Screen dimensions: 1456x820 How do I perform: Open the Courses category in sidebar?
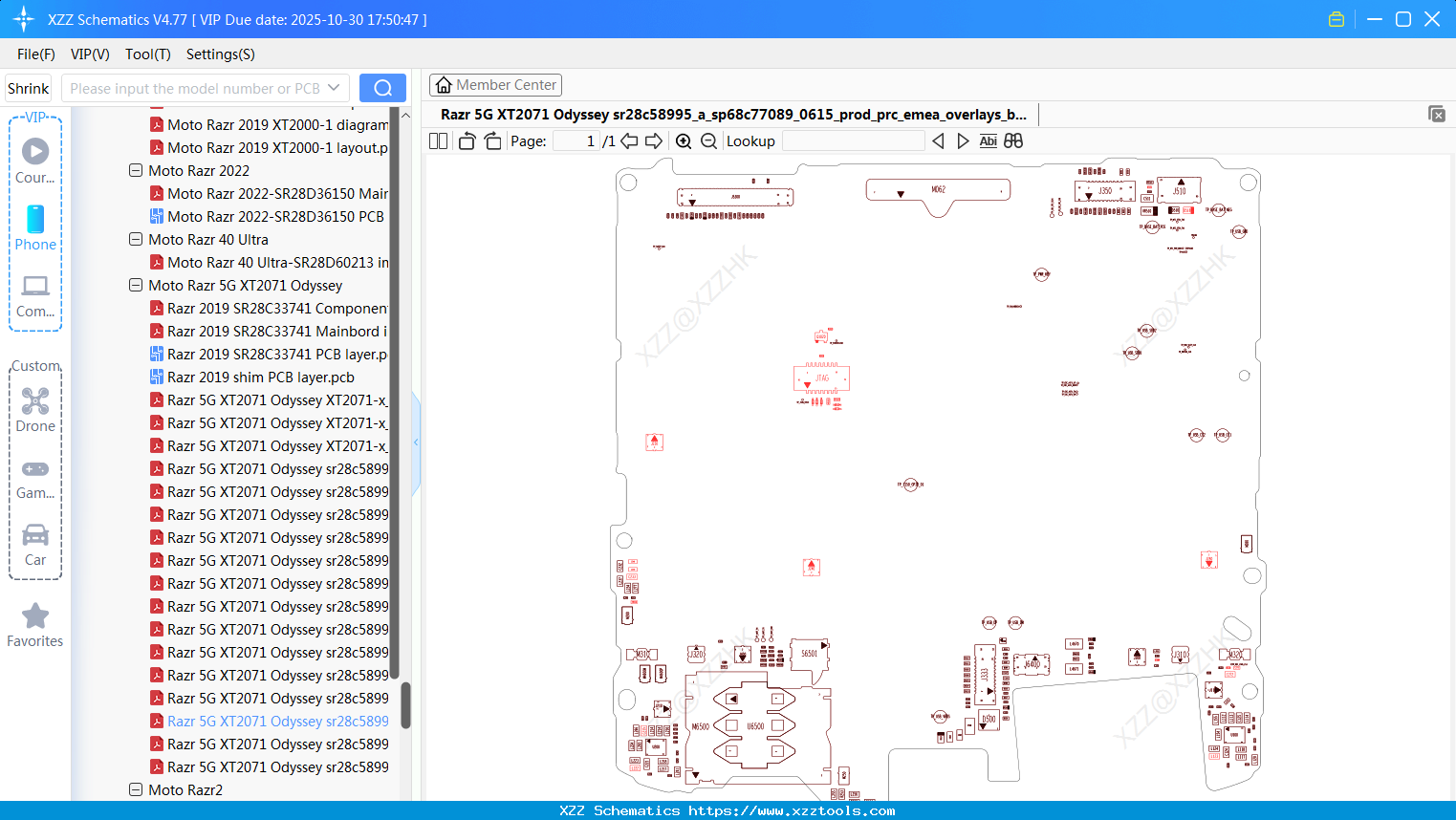pyautogui.click(x=35, y=160)
